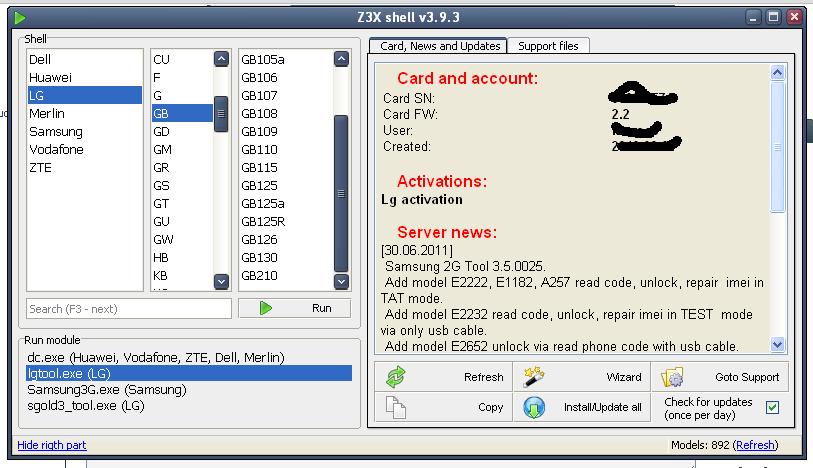Open Goto Support button
813x468 pixels.
tap(720, 377)
